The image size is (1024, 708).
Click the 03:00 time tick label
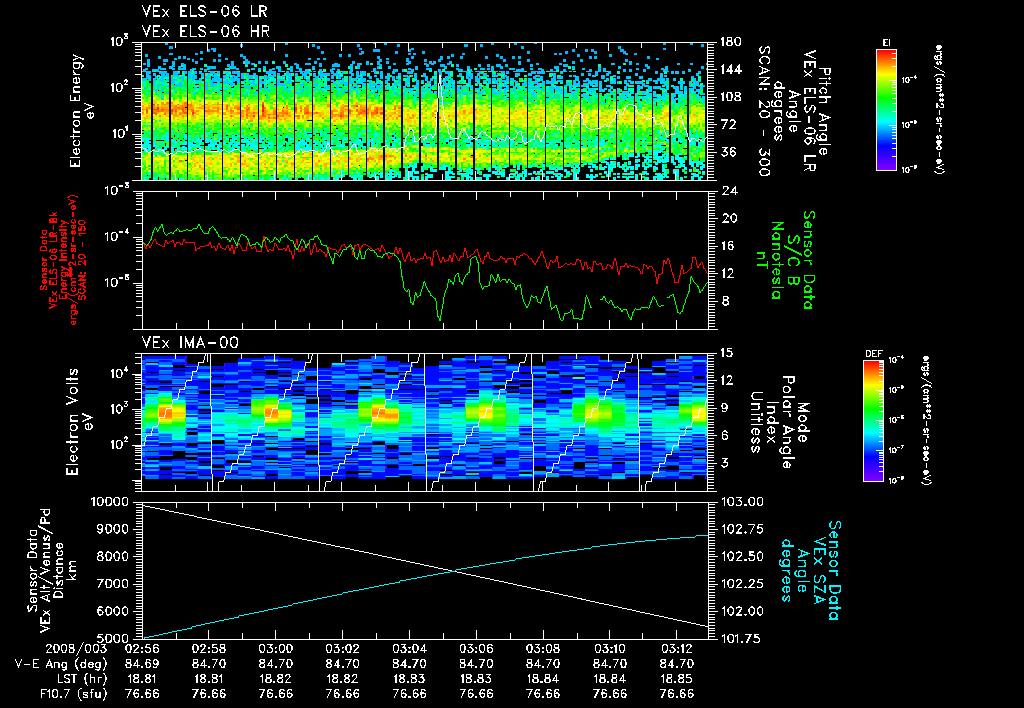276,649
